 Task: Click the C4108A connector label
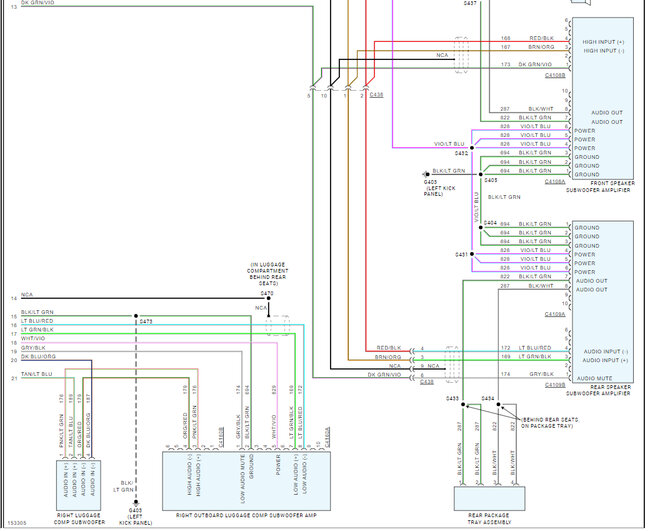click(x=555, y=182)
